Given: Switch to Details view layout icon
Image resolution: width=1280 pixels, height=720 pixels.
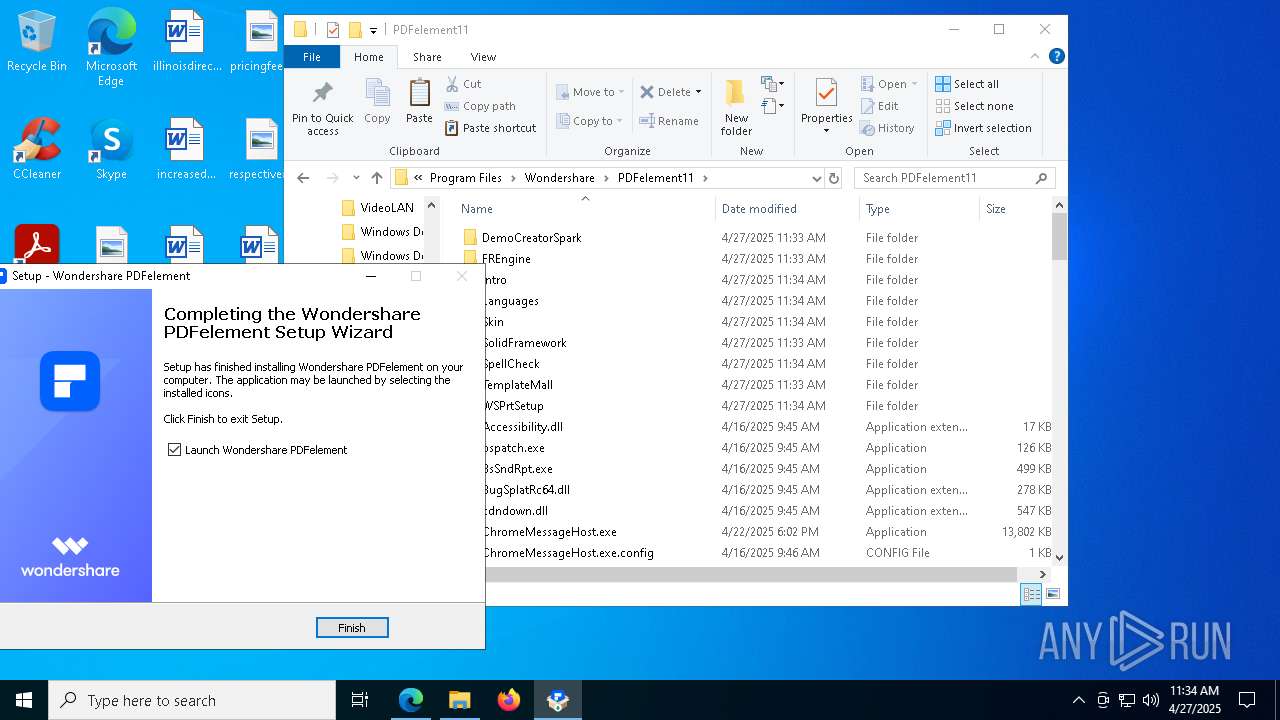Looking at the screenshot, I should coord(1031,594).
